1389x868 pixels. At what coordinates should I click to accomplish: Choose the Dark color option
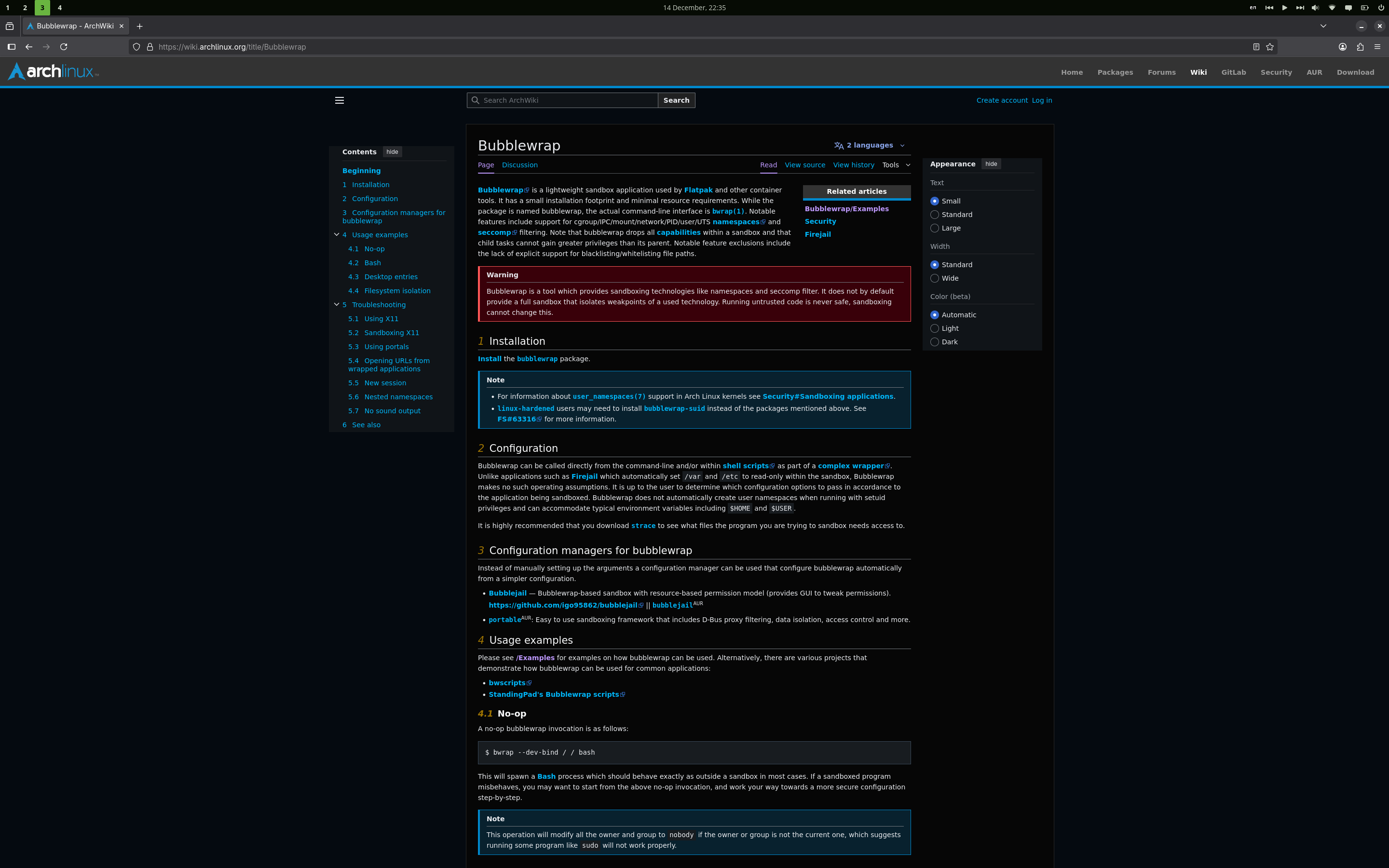934,342
